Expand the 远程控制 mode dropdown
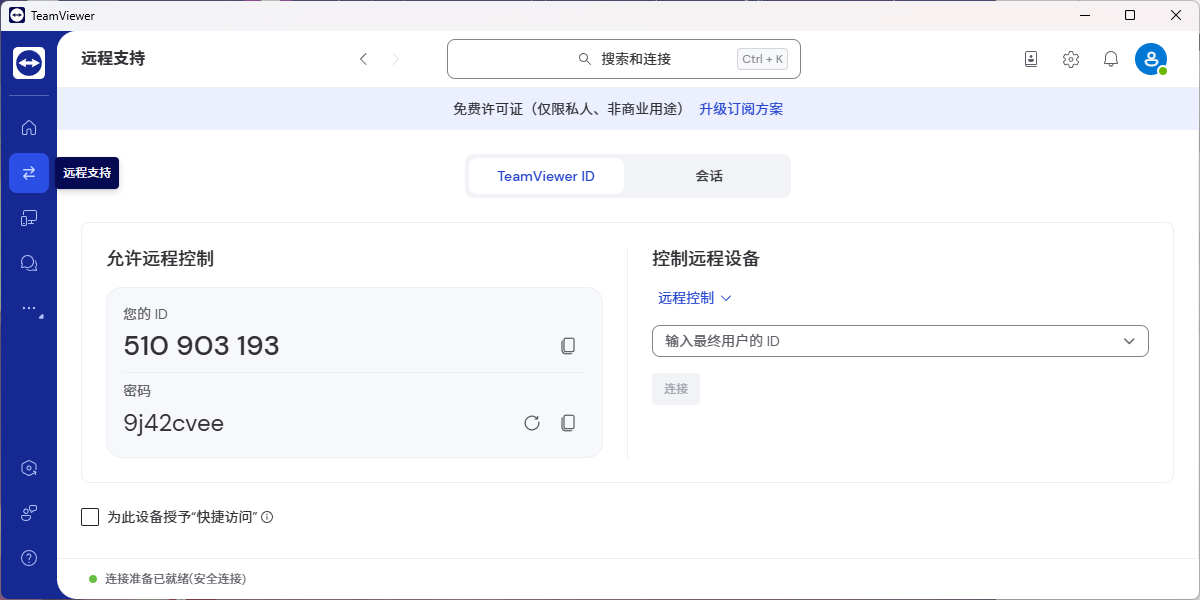This screenshot has width=1200, height=600. pos(695,298)
